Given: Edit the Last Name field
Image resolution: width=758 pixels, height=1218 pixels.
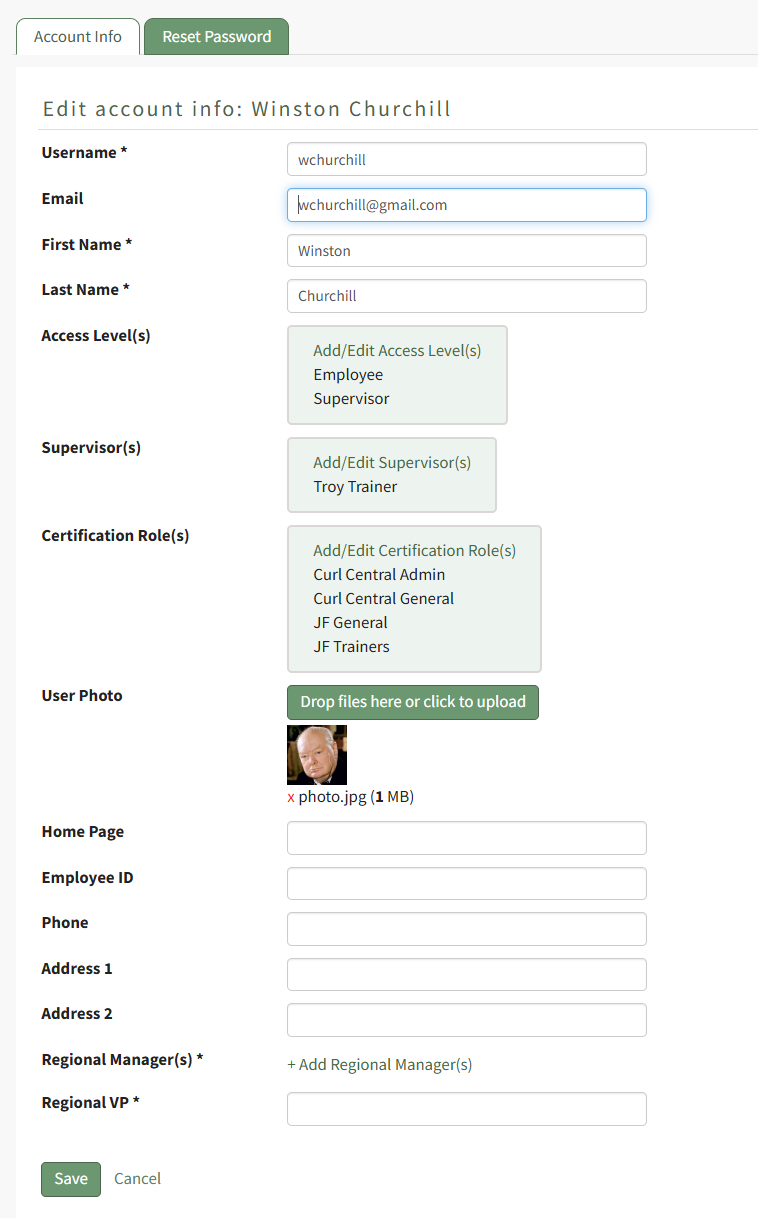Looking at the screenshot, I should click(x=467, y=296).
